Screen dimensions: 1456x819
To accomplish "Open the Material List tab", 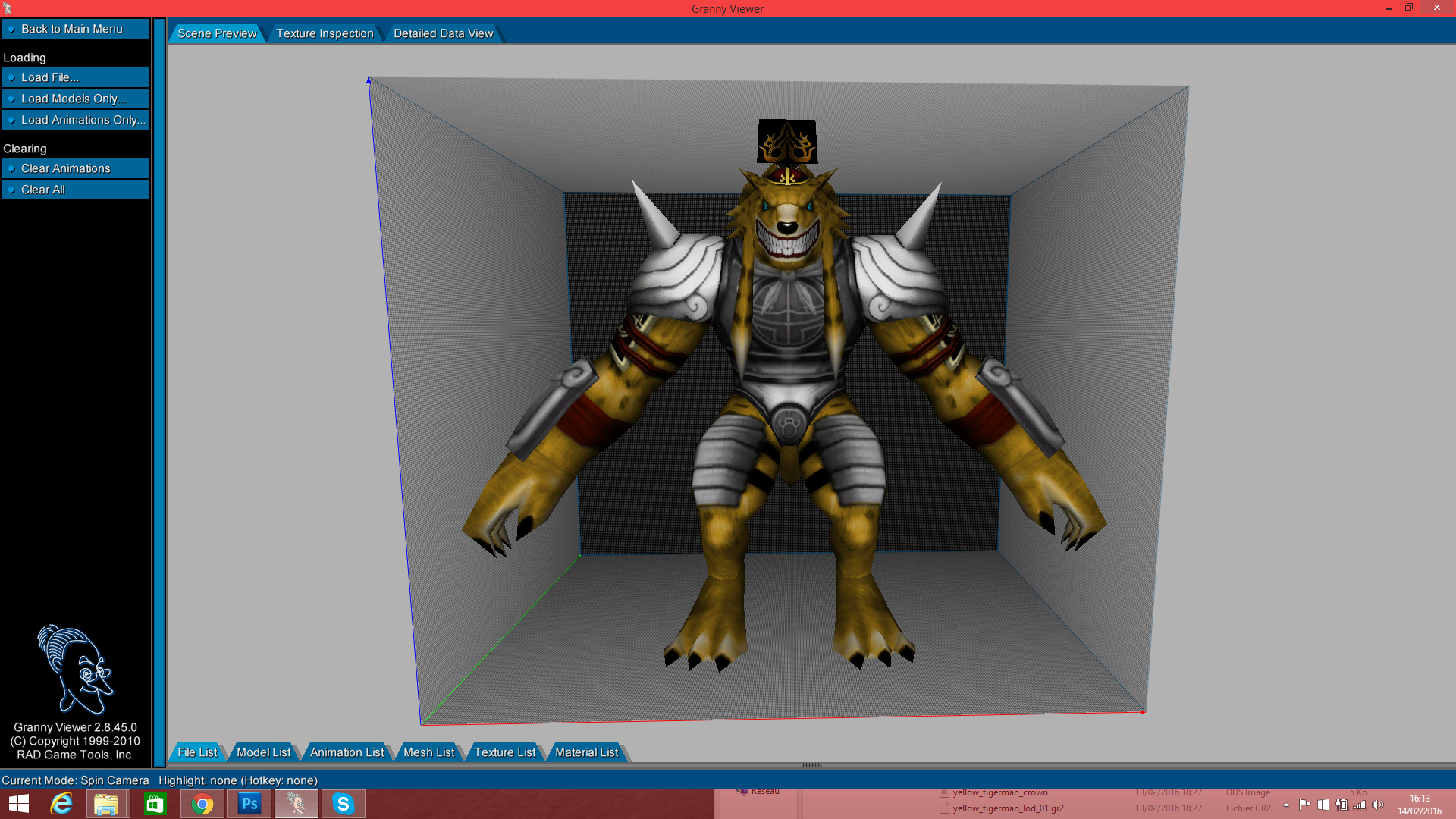I will click(x=586, y=752).
